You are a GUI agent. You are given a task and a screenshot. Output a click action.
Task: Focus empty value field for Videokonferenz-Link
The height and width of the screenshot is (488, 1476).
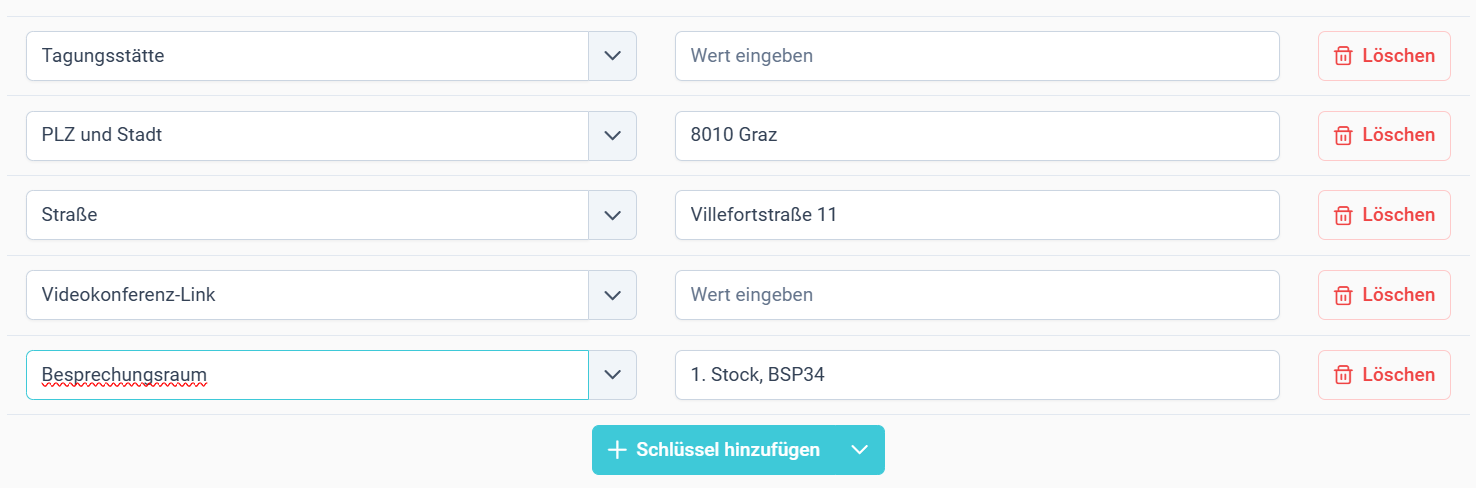[x=977, y=295]
